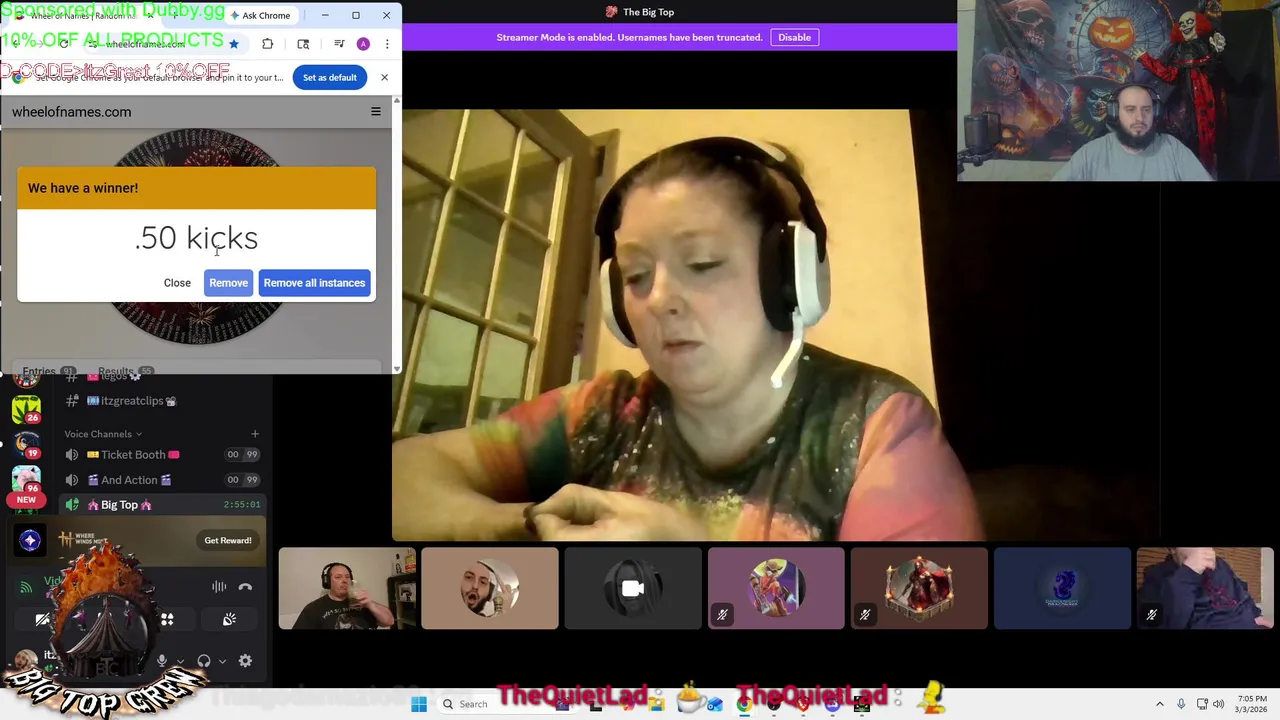Viewport: 1280px width, 720px height.
Task: Toggle noise suppression waveform icon
Action: coord(219,587)
